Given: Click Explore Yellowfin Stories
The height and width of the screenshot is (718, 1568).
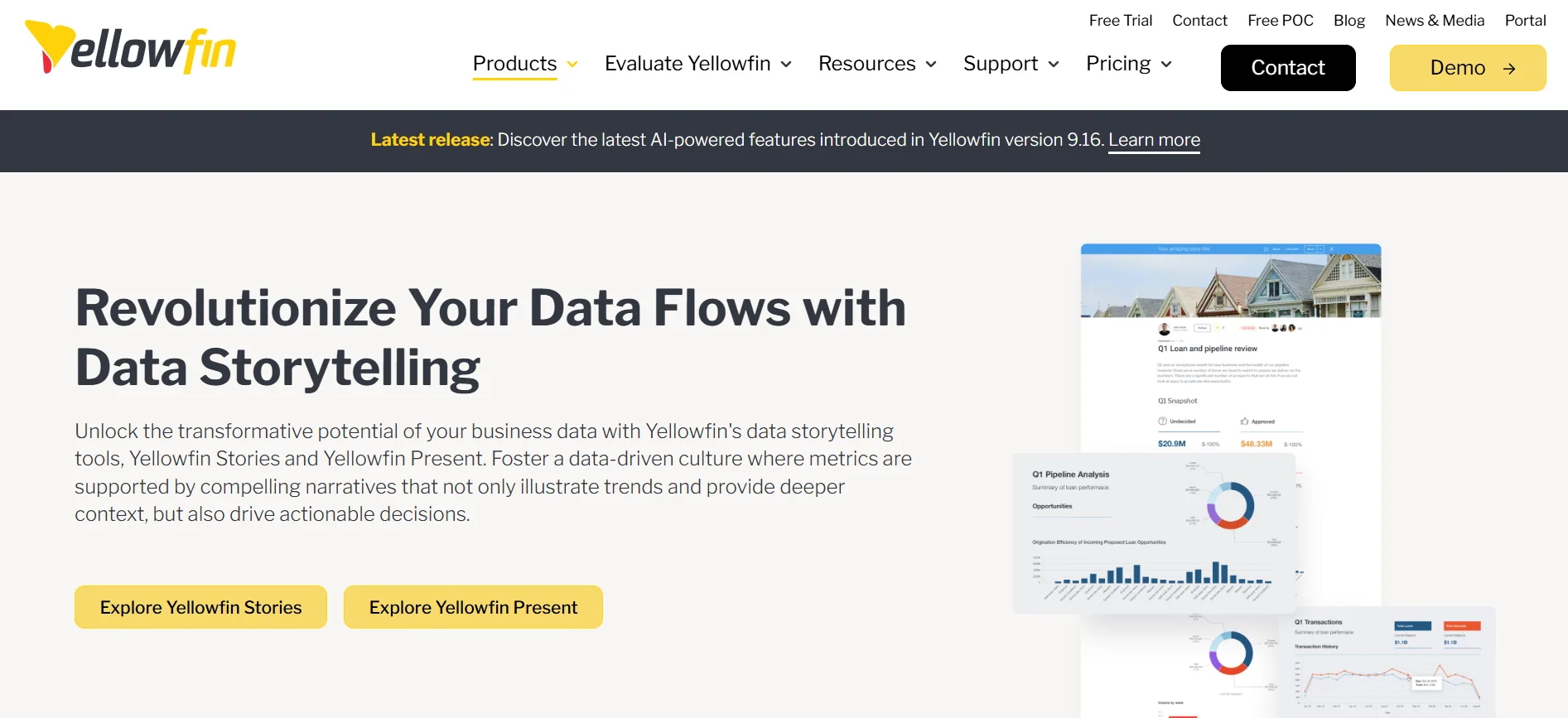Looking at the screenshot, I should [x=200, y=607].
